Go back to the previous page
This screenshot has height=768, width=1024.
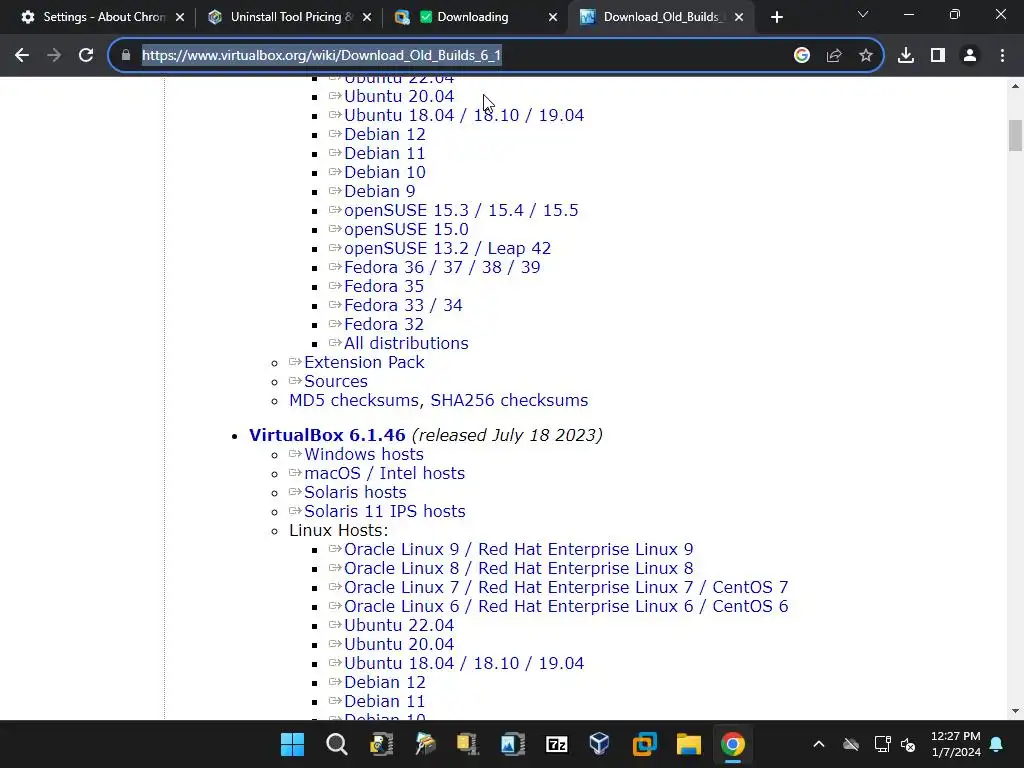click(x=22, y=56)
